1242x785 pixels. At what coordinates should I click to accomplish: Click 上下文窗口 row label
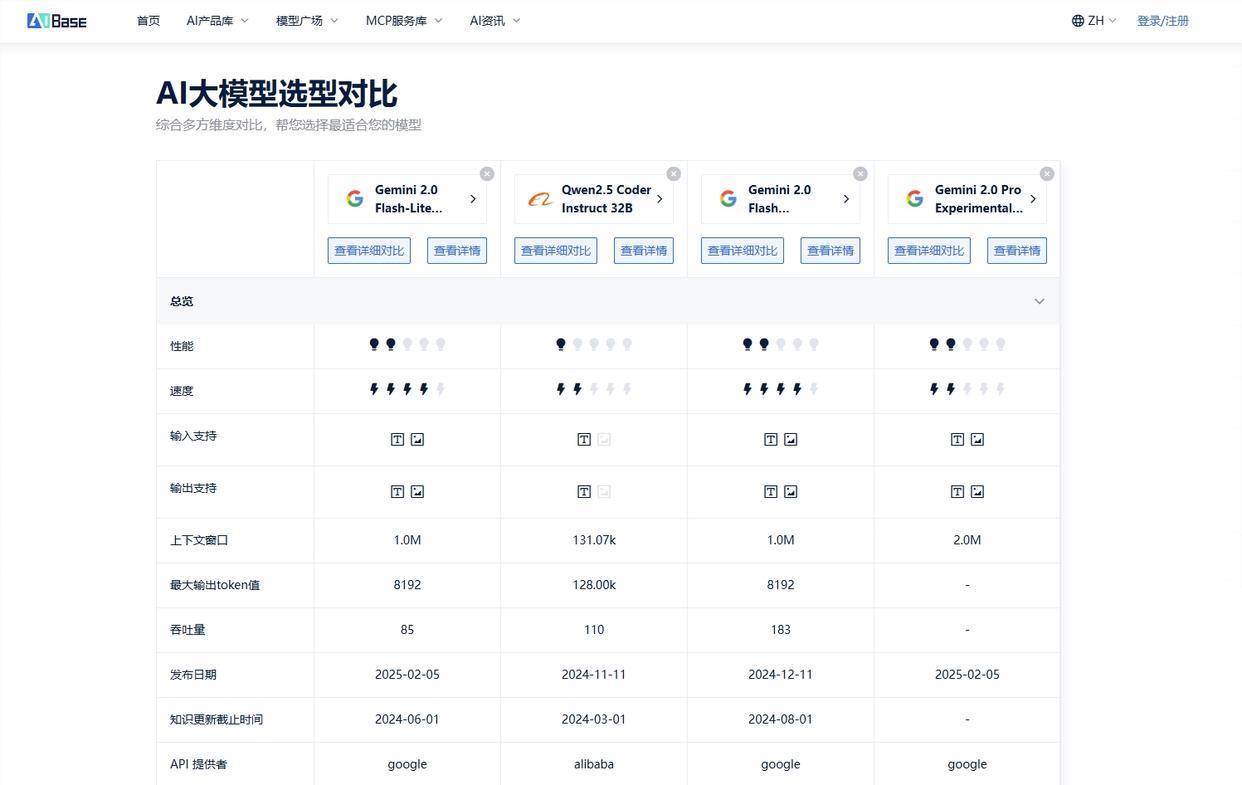[x=199, y=540]
